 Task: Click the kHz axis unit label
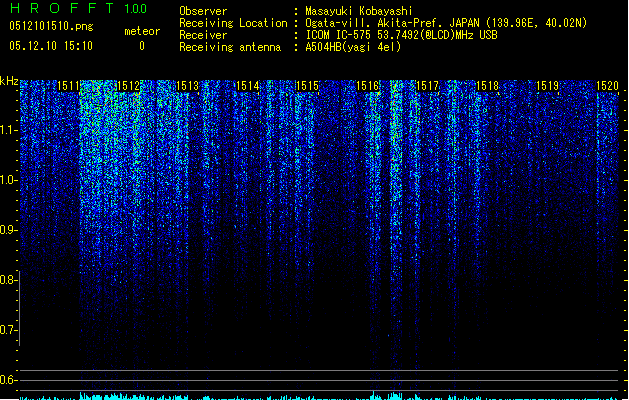(9, 81)
